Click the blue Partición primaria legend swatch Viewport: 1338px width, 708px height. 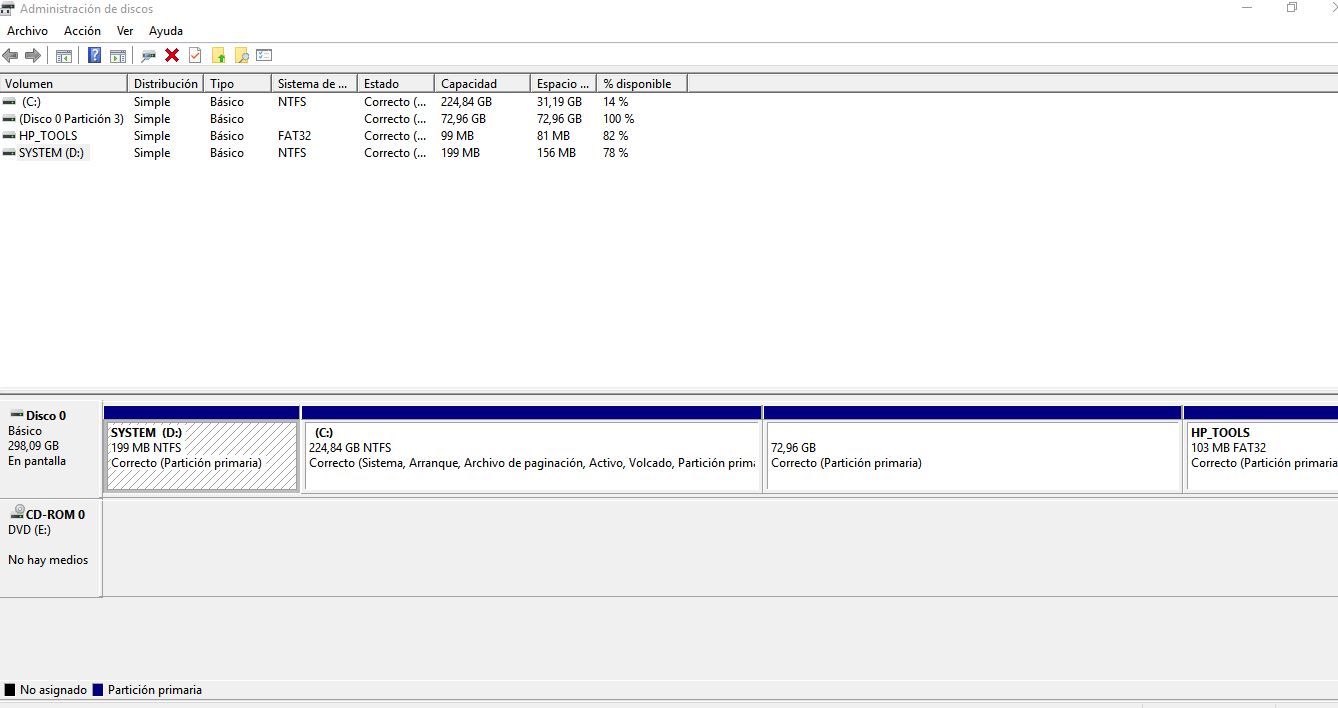click(97, 690)
